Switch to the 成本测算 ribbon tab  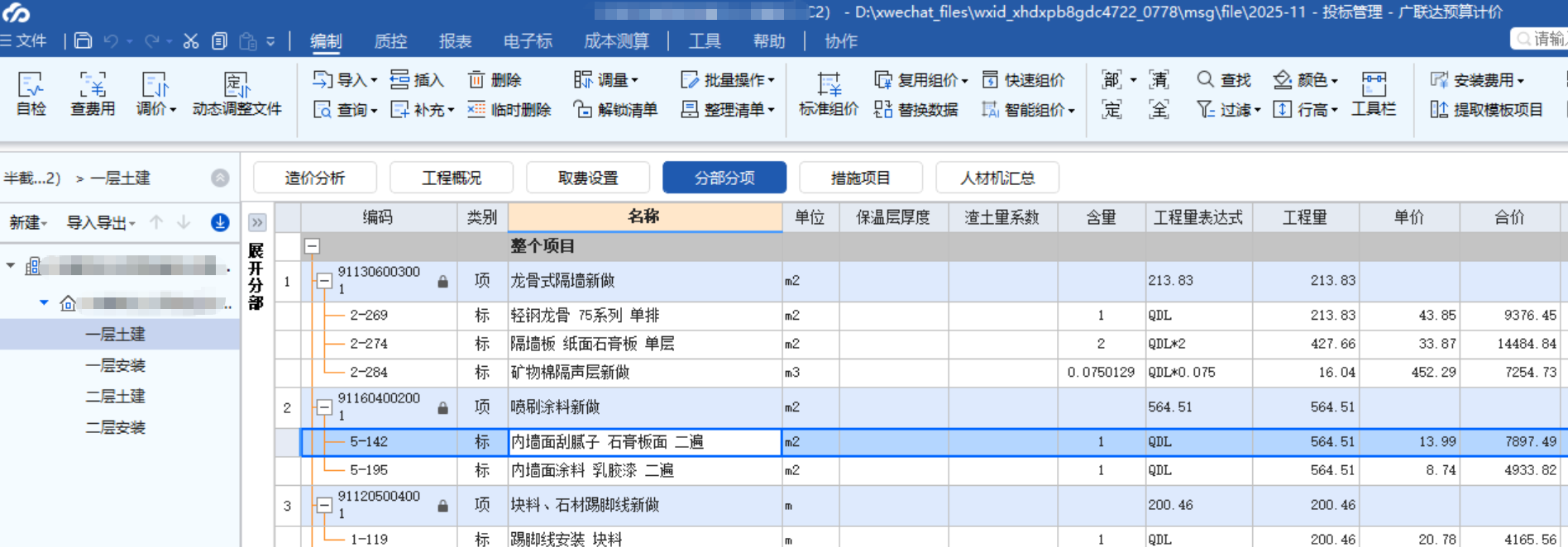click(616, 40)
